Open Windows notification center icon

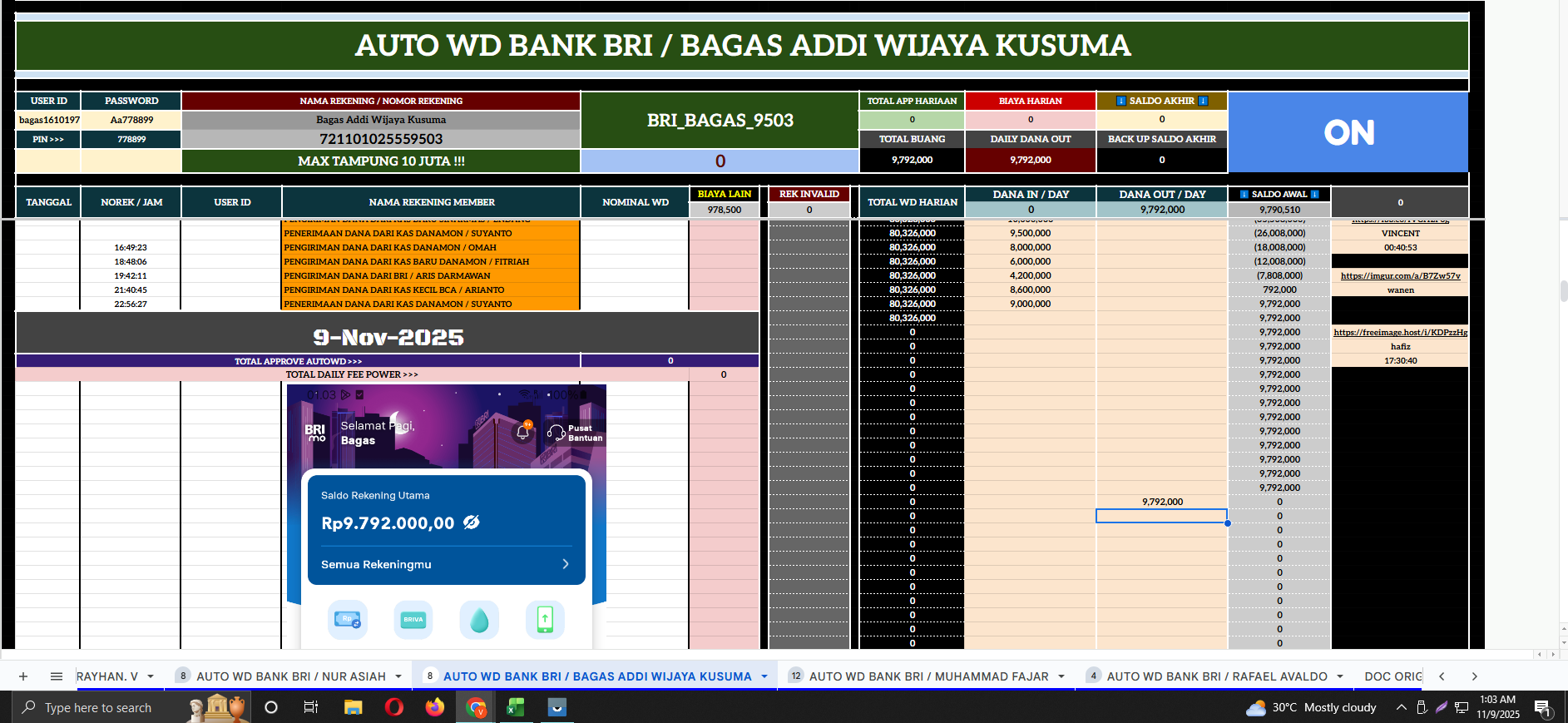1543,708
